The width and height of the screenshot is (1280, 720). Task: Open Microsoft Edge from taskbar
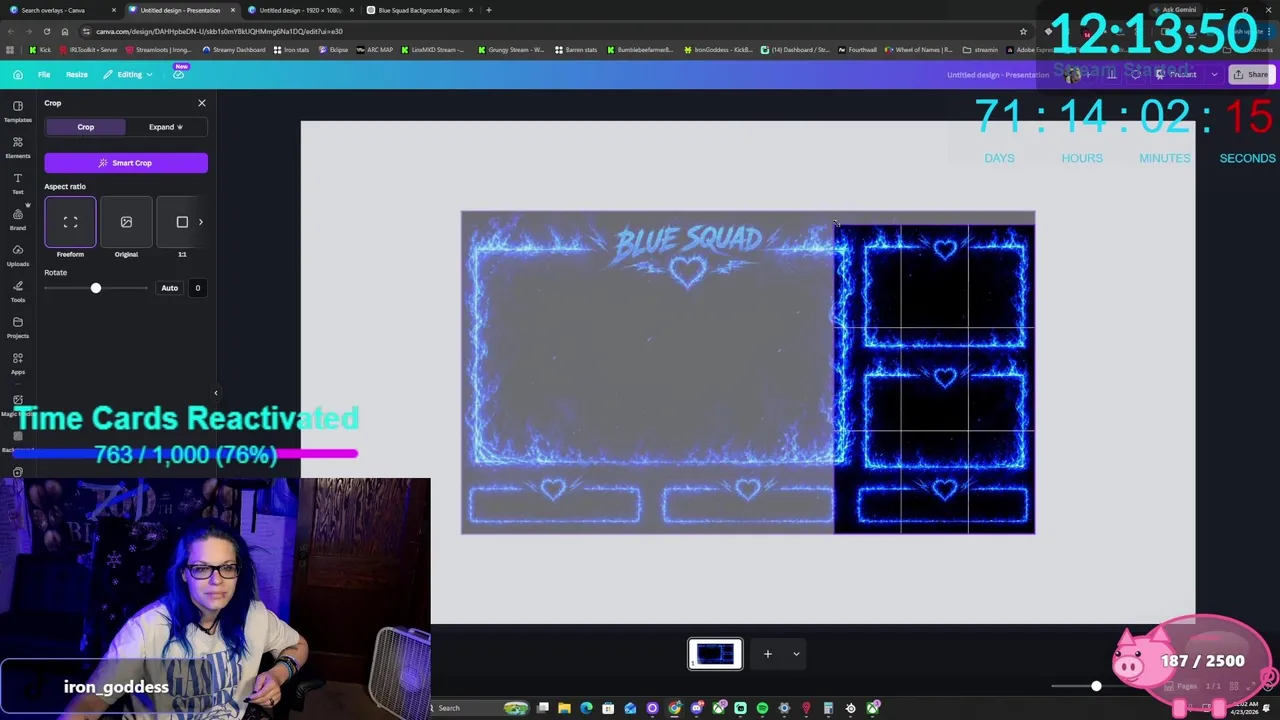click(586, 708)
